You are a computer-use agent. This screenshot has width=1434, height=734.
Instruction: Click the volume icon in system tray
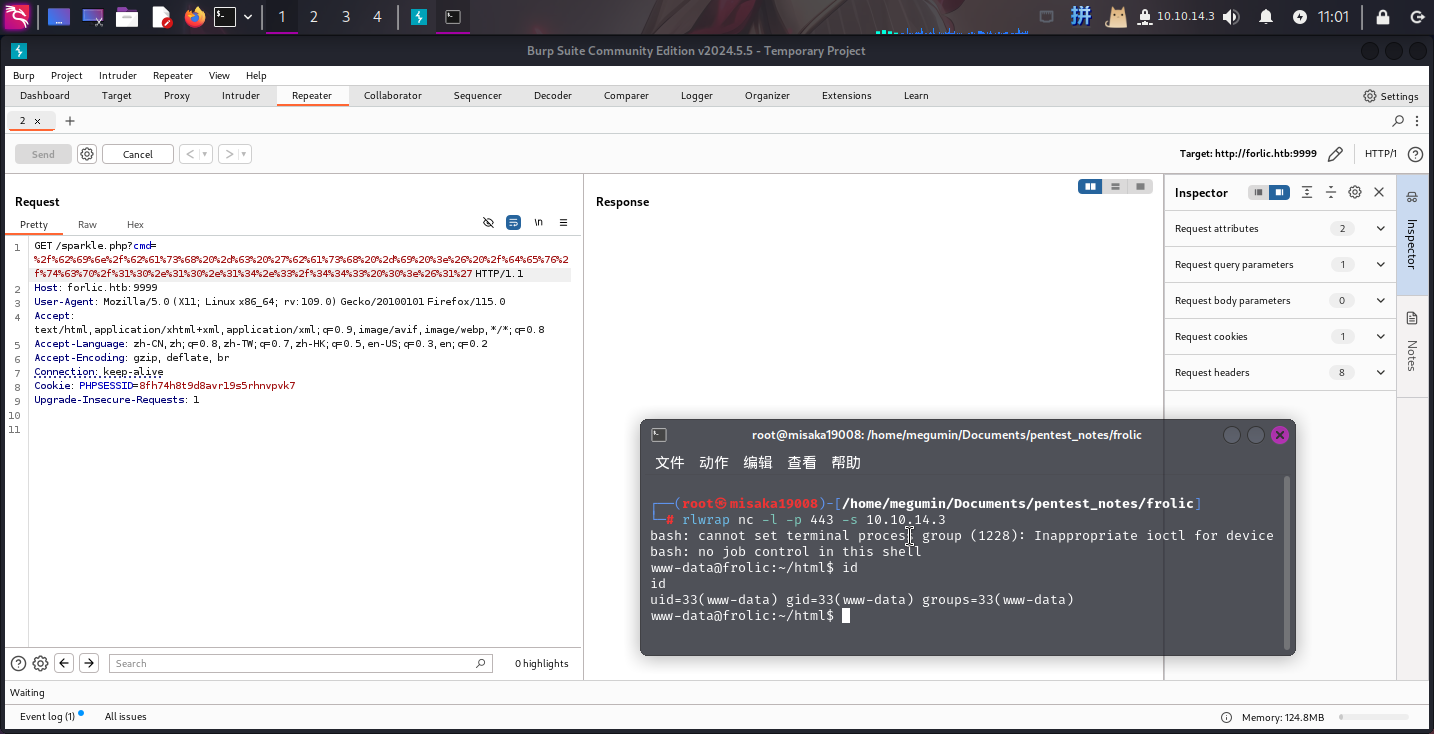[x=1230, y=17]
